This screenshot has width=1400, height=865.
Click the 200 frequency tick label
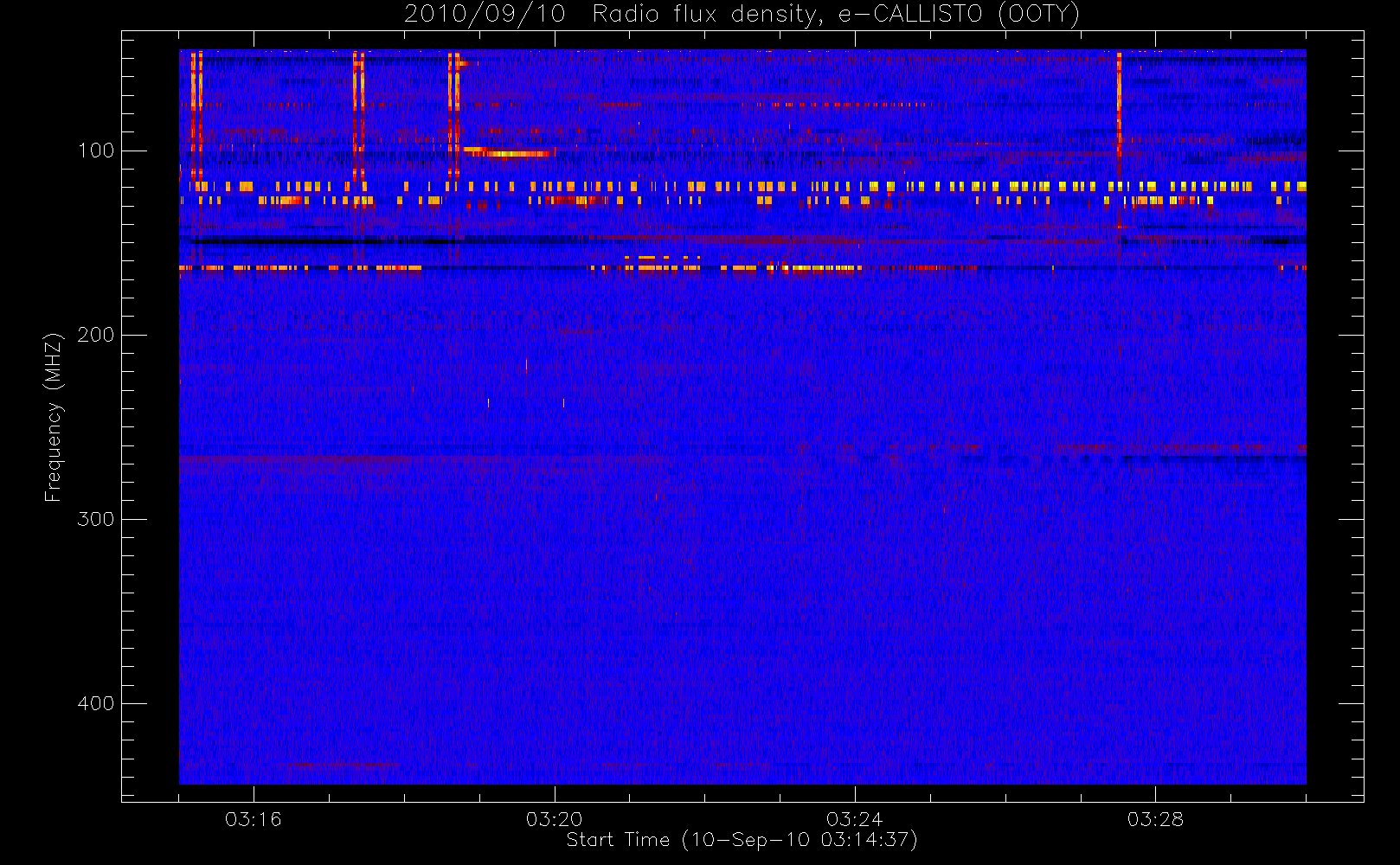pyautogui.click(x=96, y=335)
